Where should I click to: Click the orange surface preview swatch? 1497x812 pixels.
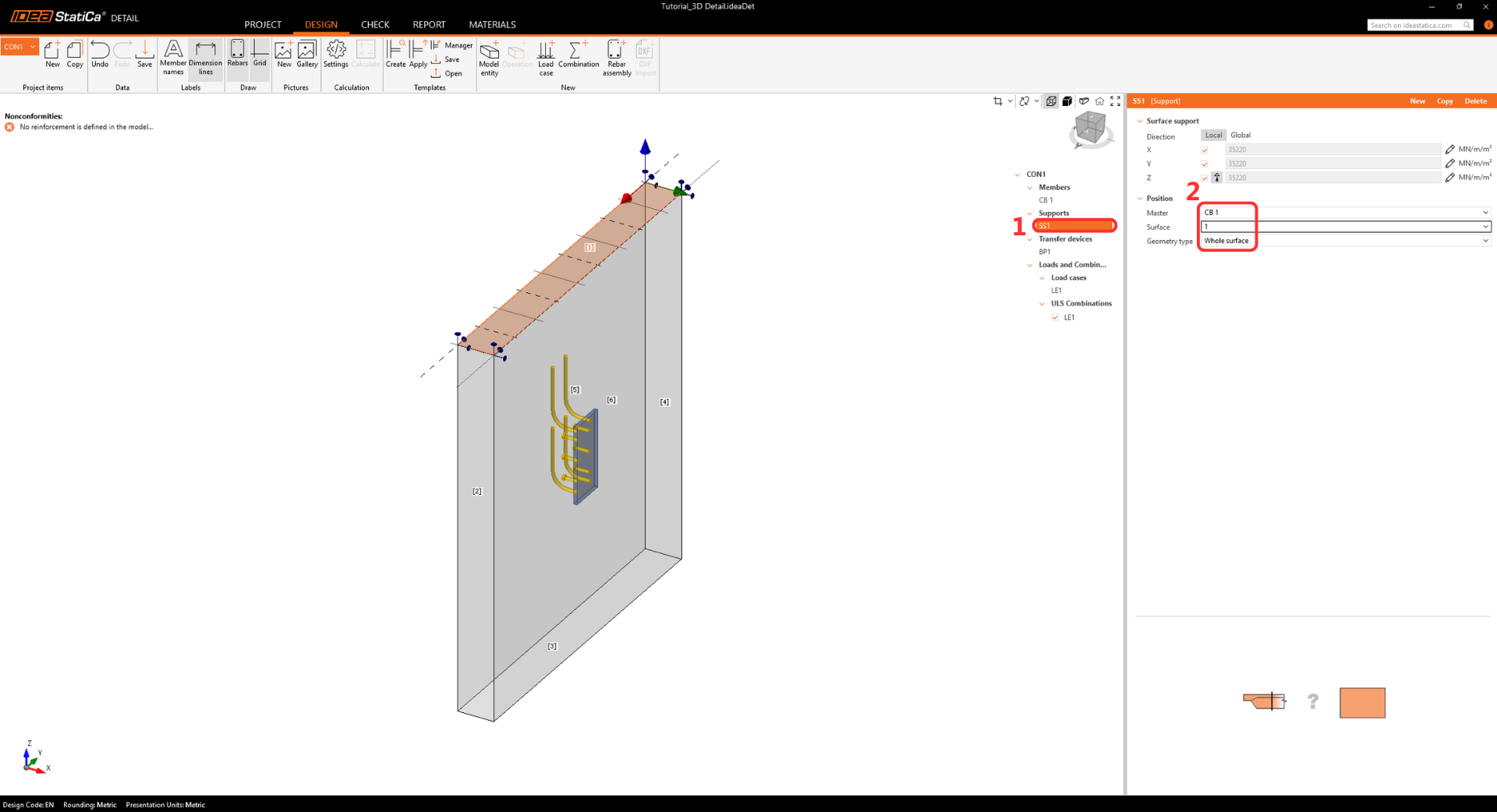[1362, 703]
